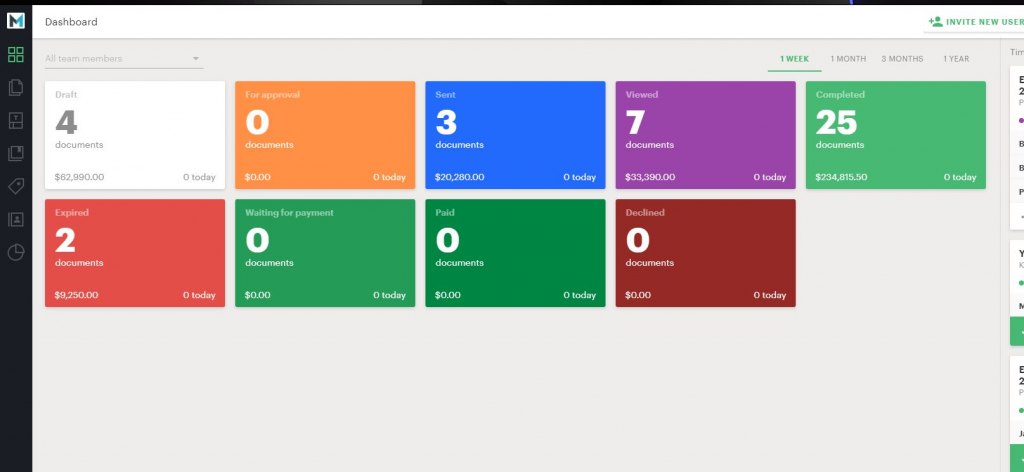Open the purple Viewed documents card

(705, 135)
